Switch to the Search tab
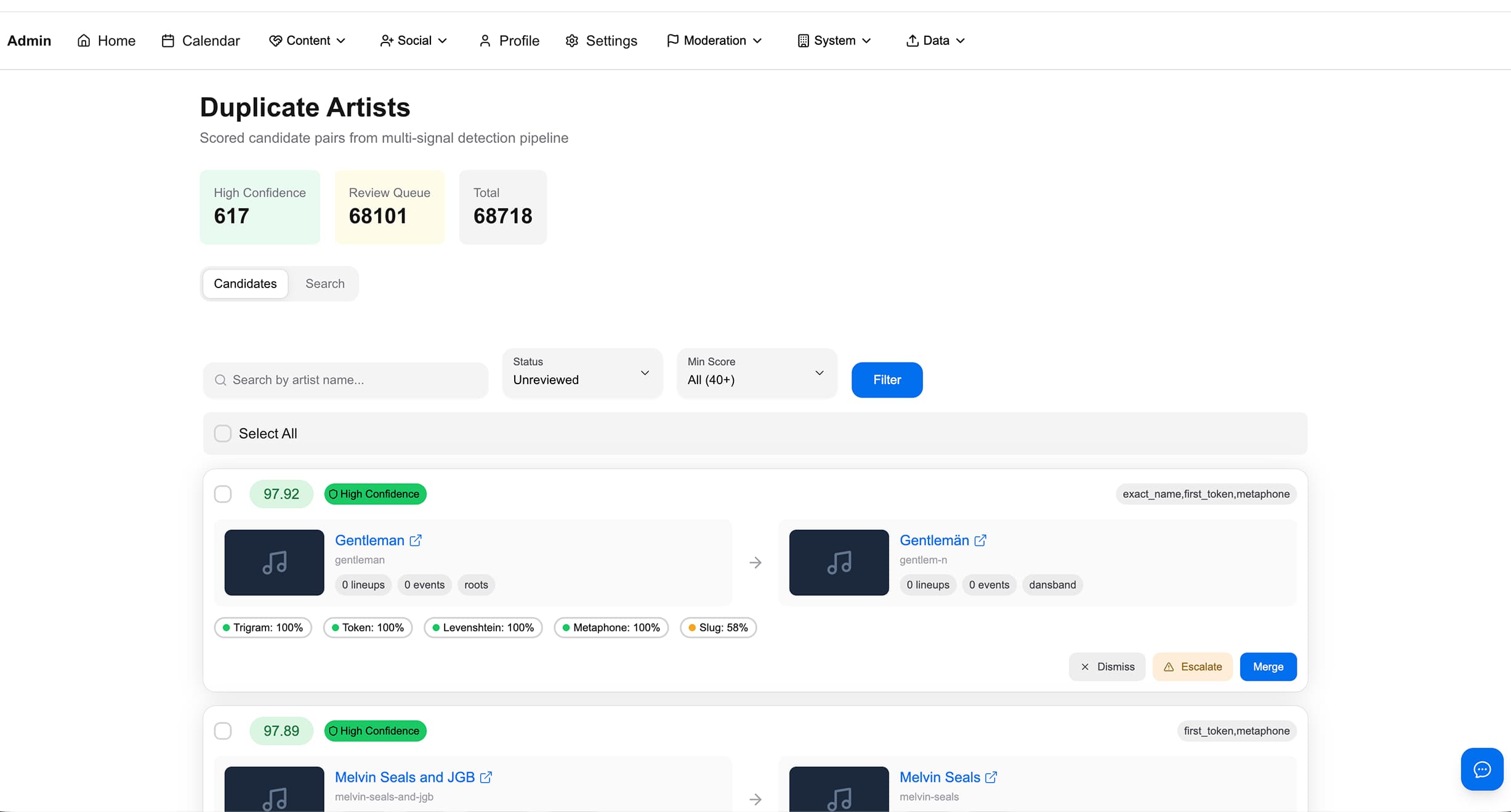This screenshot has width=1511, height=812. pyautogui.click(x=324, y=283)
